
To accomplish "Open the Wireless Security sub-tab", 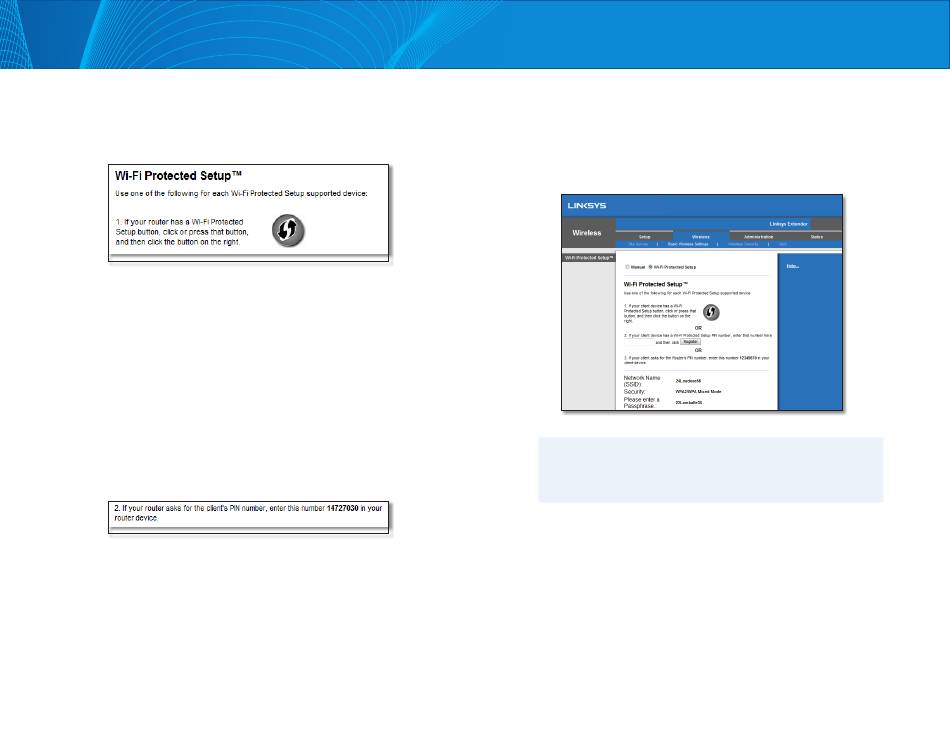I will pos(743,244).
